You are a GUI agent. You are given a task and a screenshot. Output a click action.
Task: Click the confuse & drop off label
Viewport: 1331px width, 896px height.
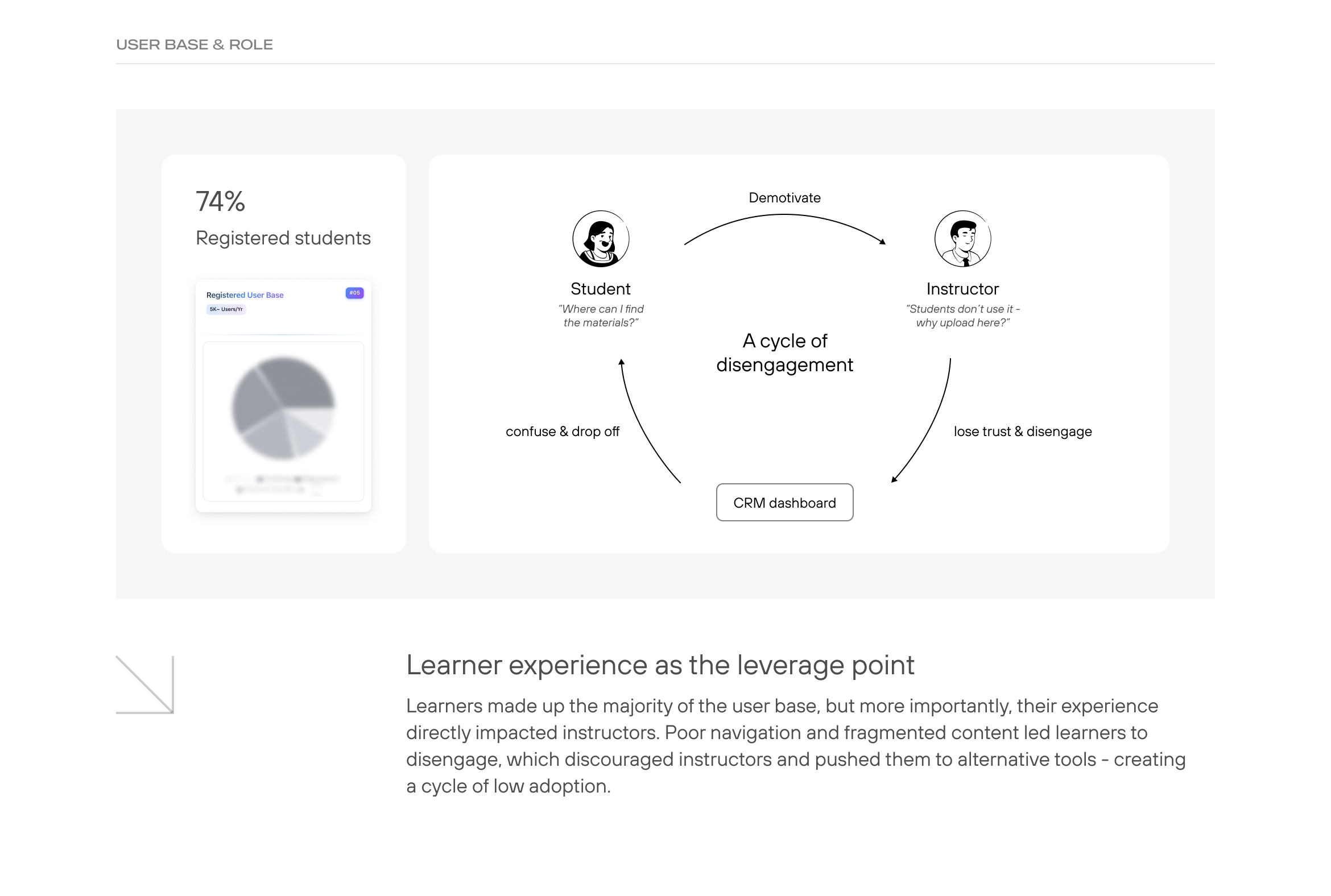[562, 432]
